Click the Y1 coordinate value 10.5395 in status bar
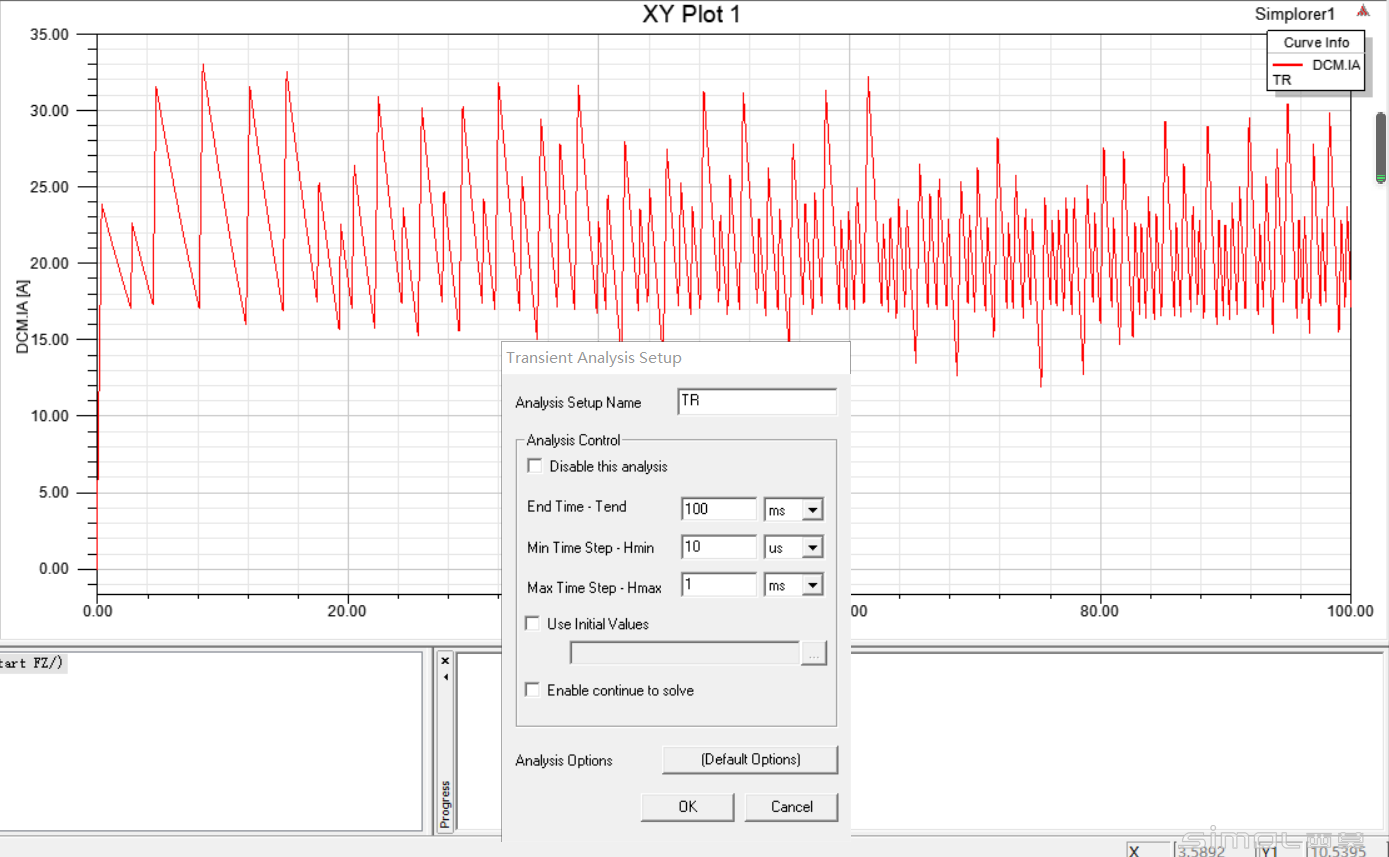 (1337, 851)
